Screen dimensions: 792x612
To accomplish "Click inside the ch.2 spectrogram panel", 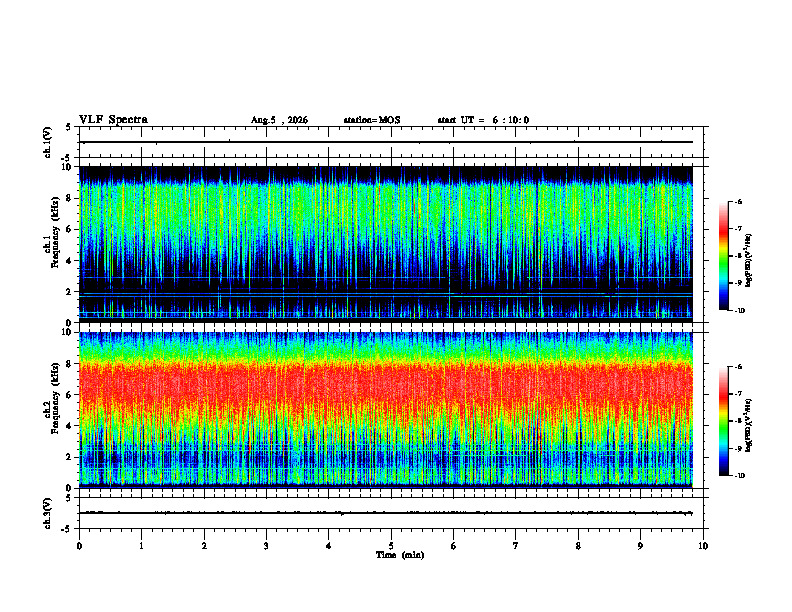I will [386, 410].
